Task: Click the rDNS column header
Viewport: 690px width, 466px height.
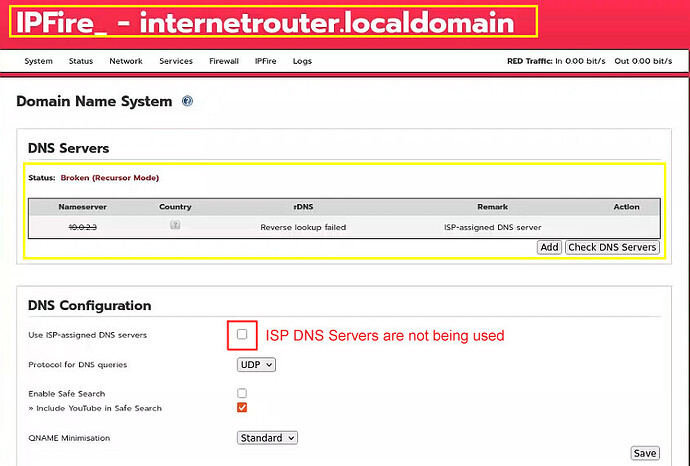Action: click(x=303, y=207)
